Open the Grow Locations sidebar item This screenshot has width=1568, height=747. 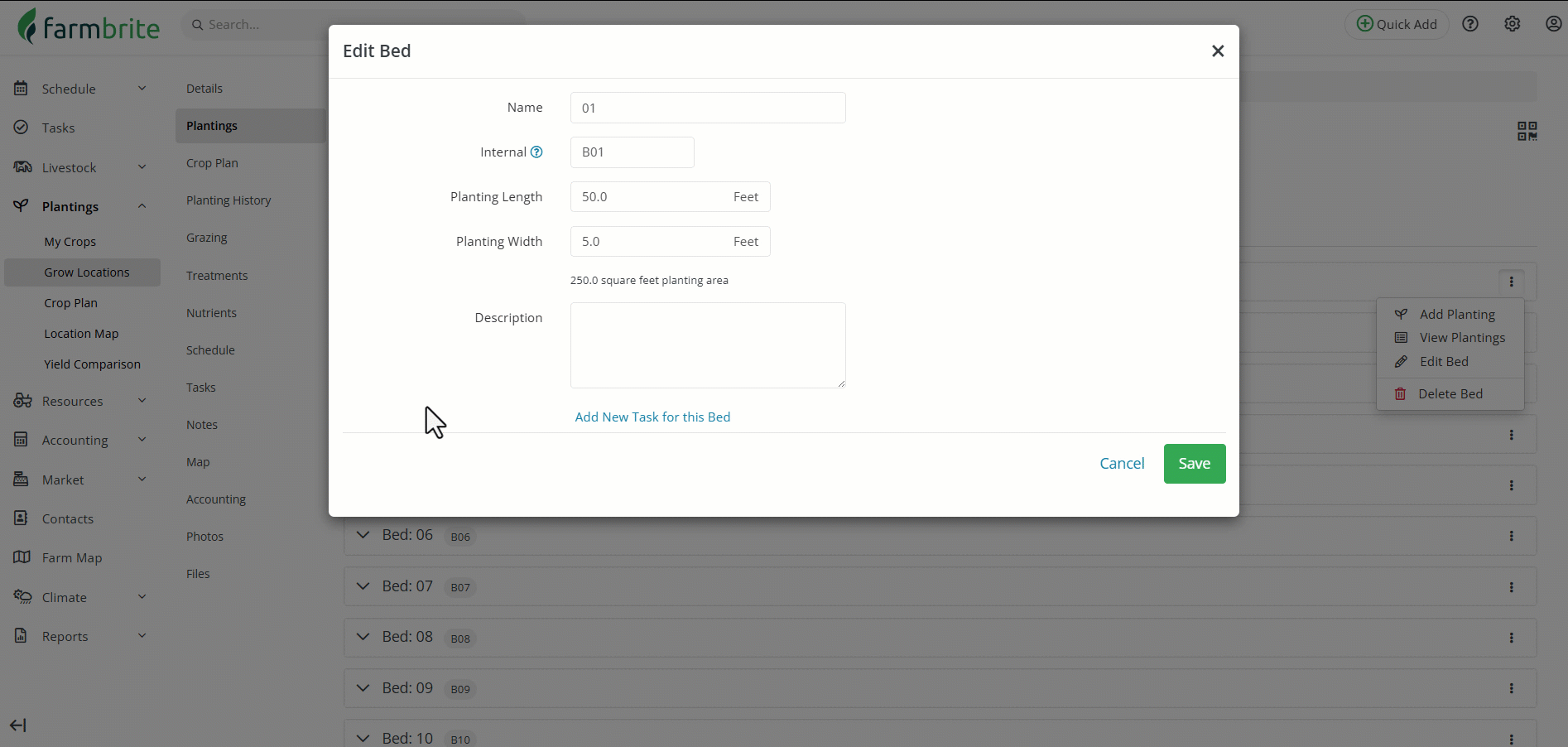click(x=83, y=272)
